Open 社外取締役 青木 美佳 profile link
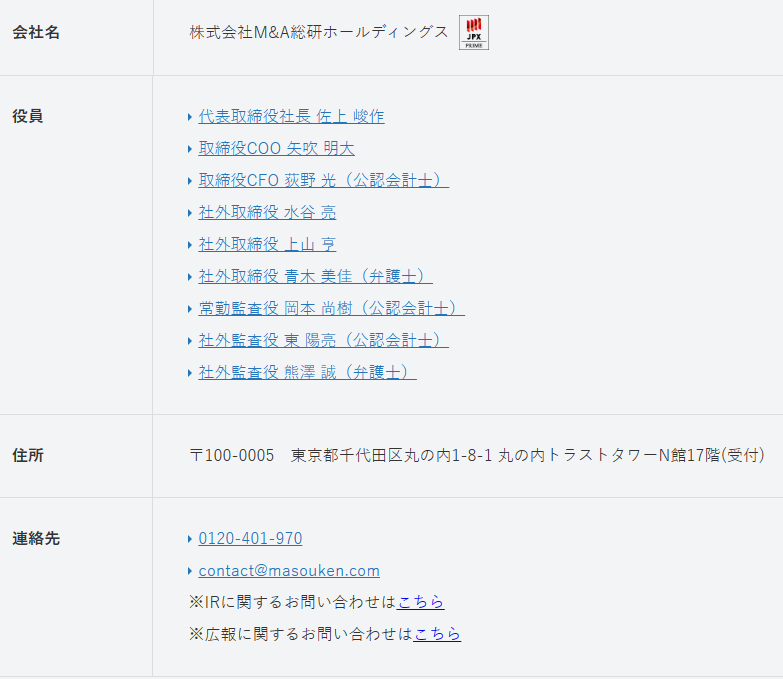Image resolution: width=783 pixels, height=679 pixels. click(x=316, y=276)
